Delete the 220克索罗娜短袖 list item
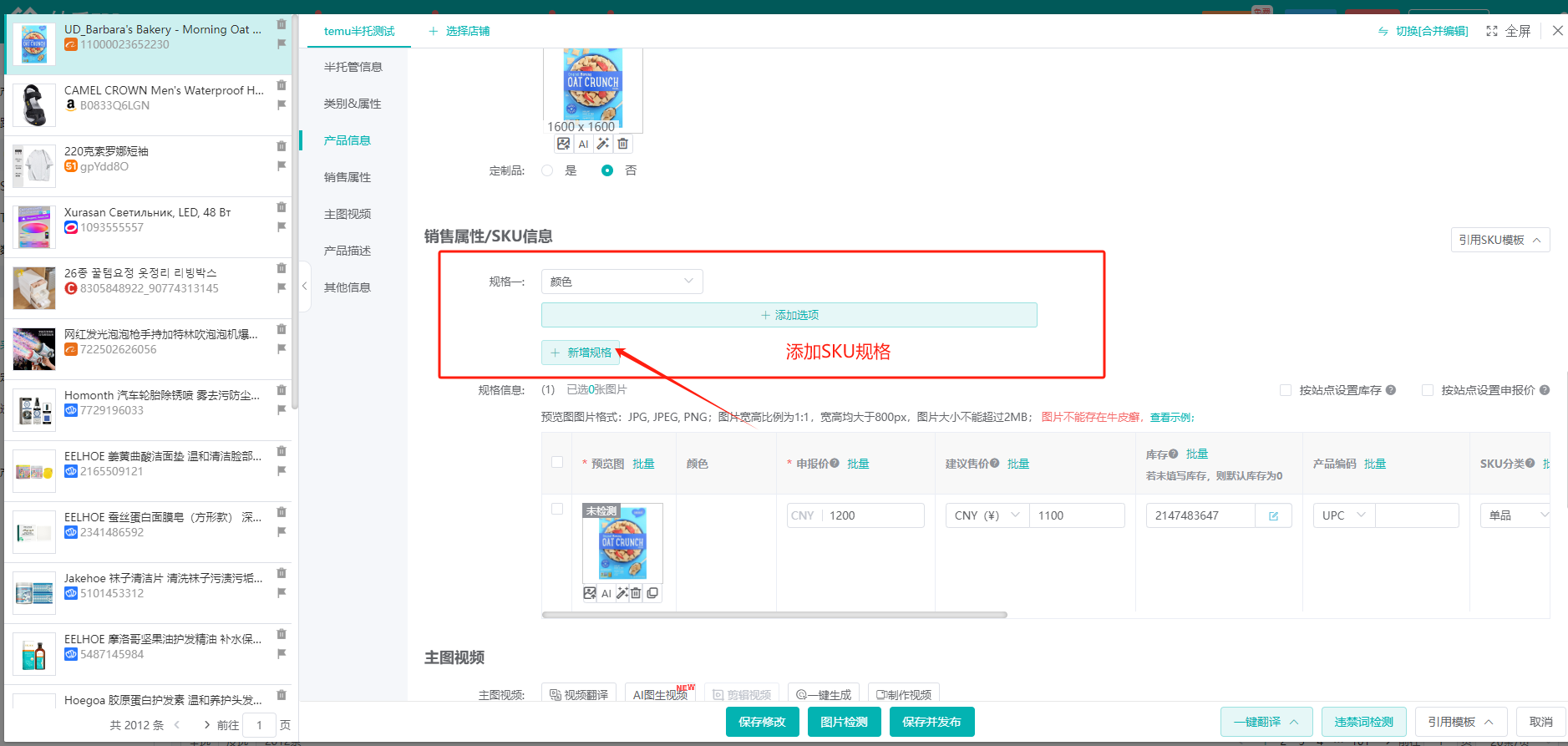Image resolution: width=1568 pixels, height=746 pixels. point(282,146)
